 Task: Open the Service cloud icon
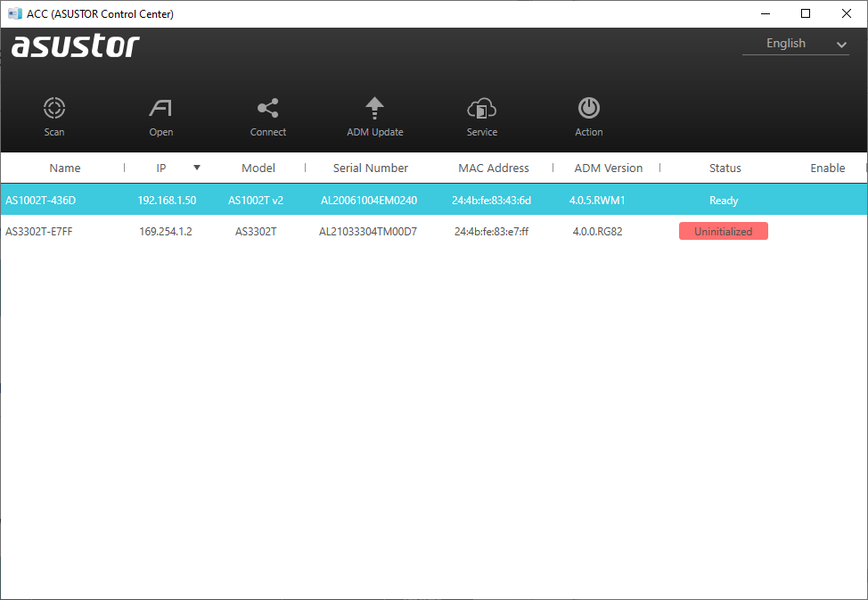[482, 108]
